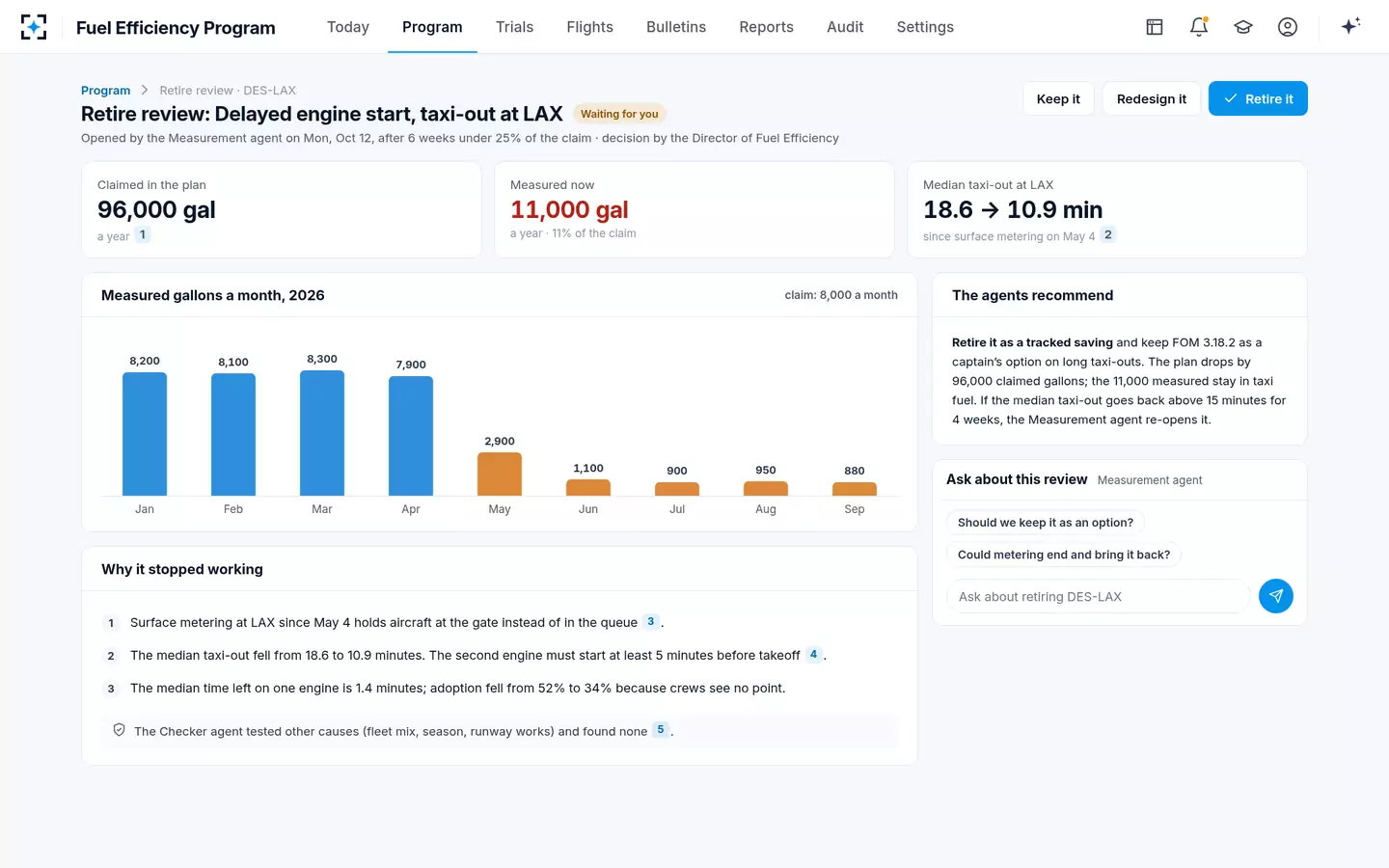Choose the Redesign it button

click(x=1152, y=98)
